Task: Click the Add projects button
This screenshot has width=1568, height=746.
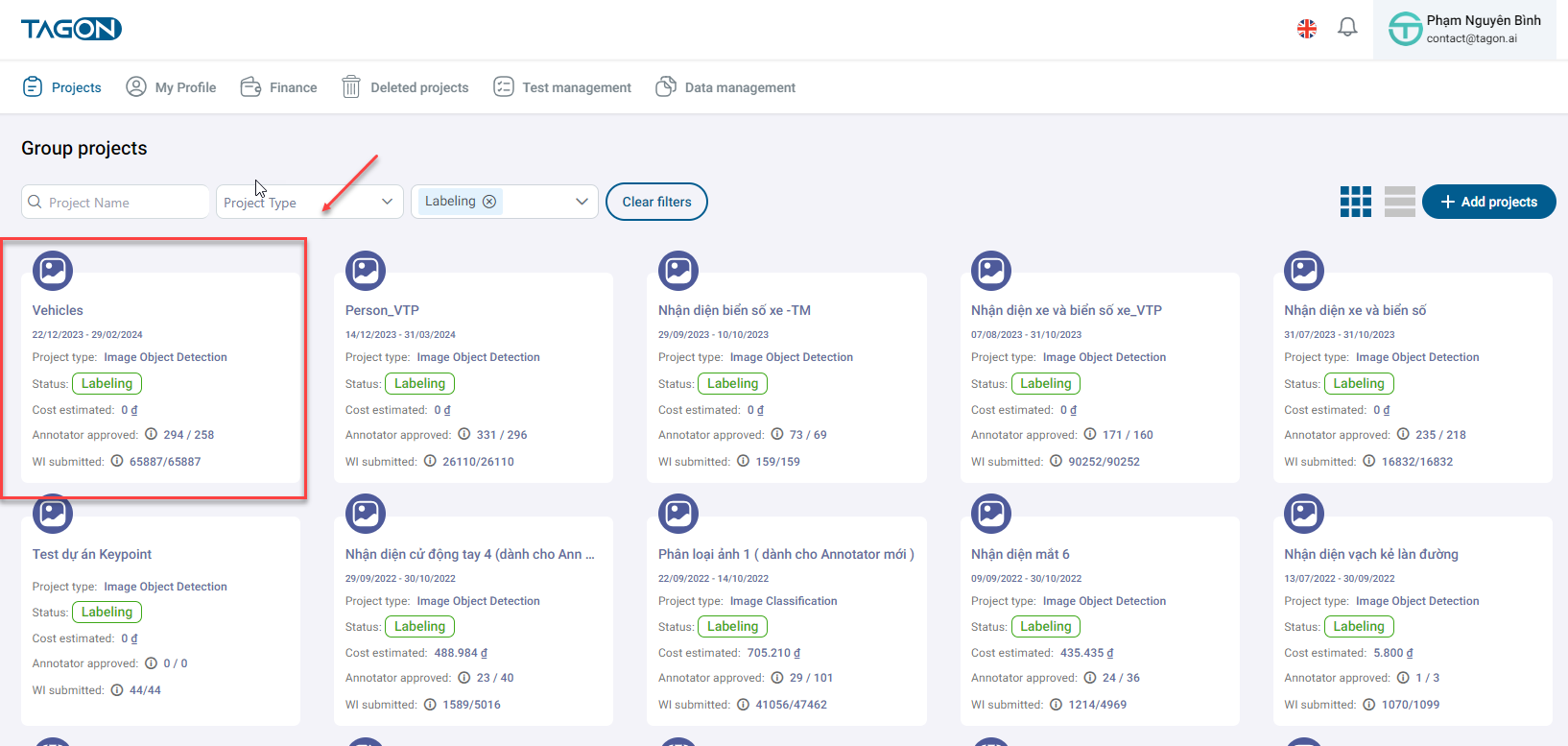Action: tap(1488, 202)
